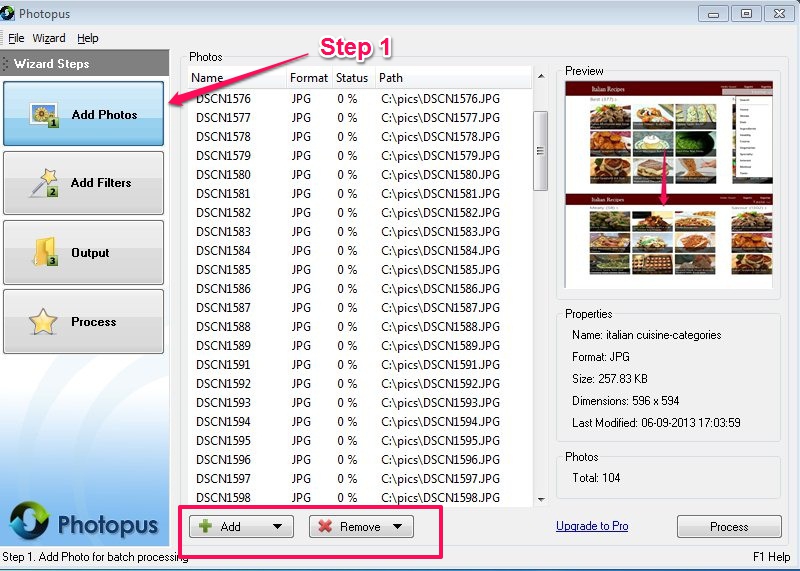800x571 pixels.
Task: Select the DSCN1589 row
Action: pyautogui.click(x=360, y=345)
